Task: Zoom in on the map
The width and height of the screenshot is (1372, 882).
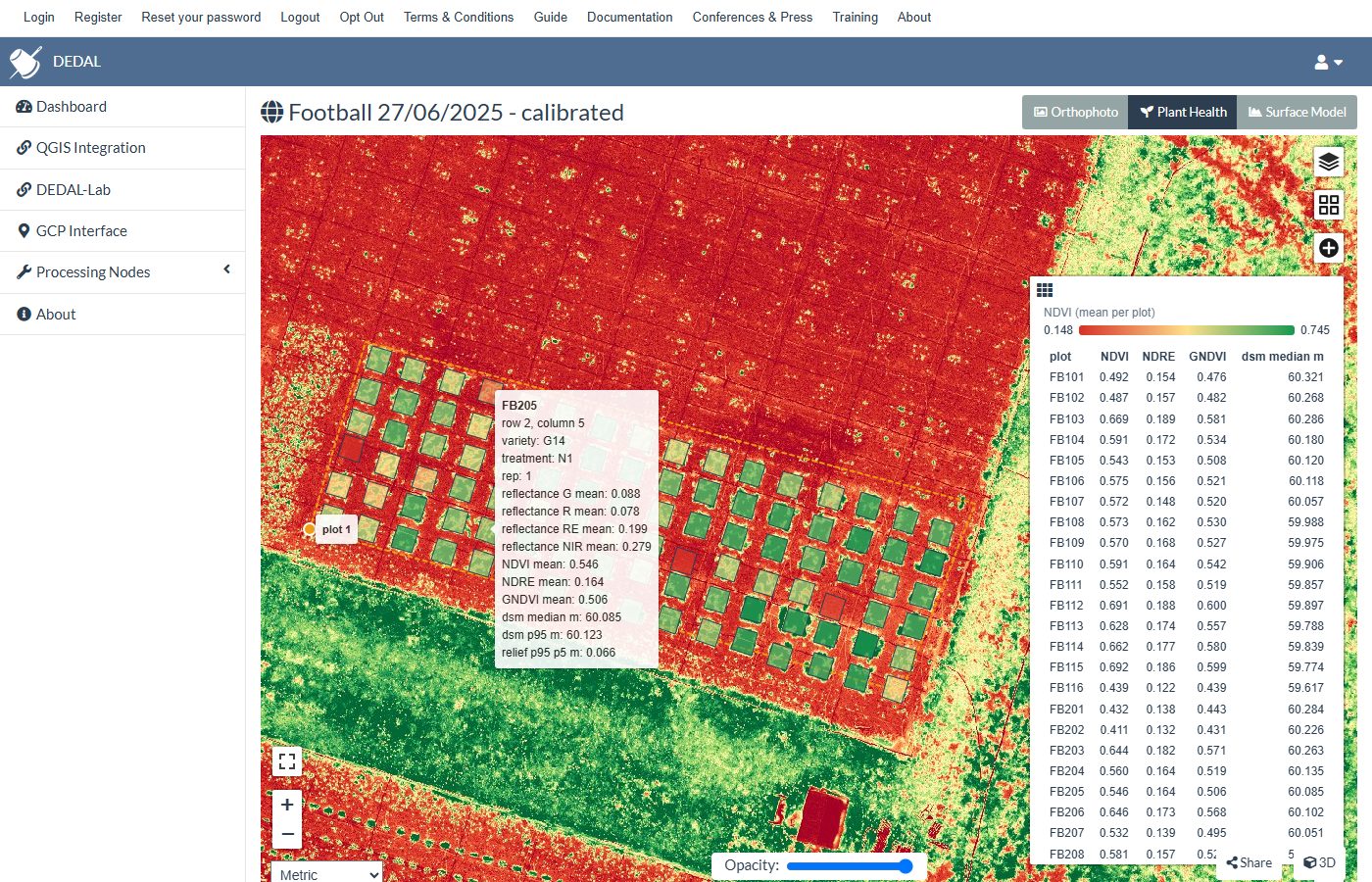Action: 287,805
